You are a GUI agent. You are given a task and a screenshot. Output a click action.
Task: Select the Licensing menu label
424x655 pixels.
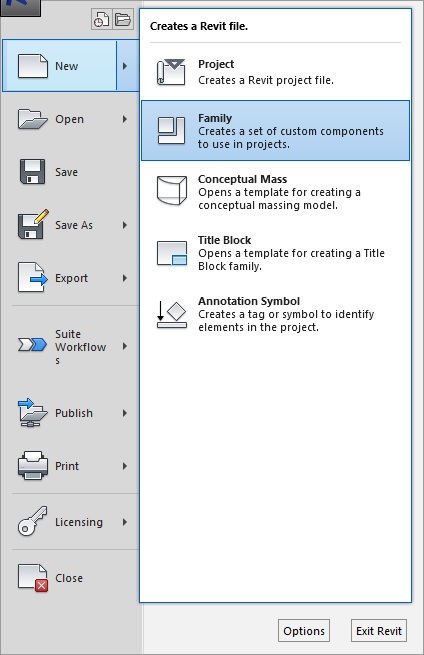tap(79, 522)
